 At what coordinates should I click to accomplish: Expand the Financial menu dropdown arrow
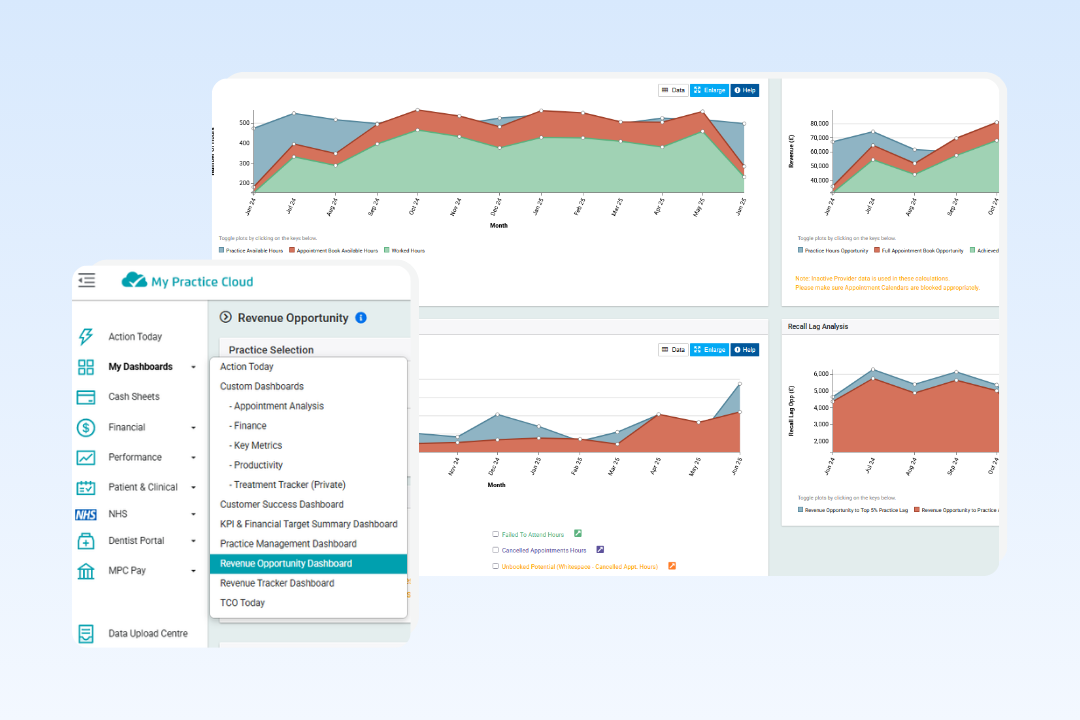tap(193, 428)
